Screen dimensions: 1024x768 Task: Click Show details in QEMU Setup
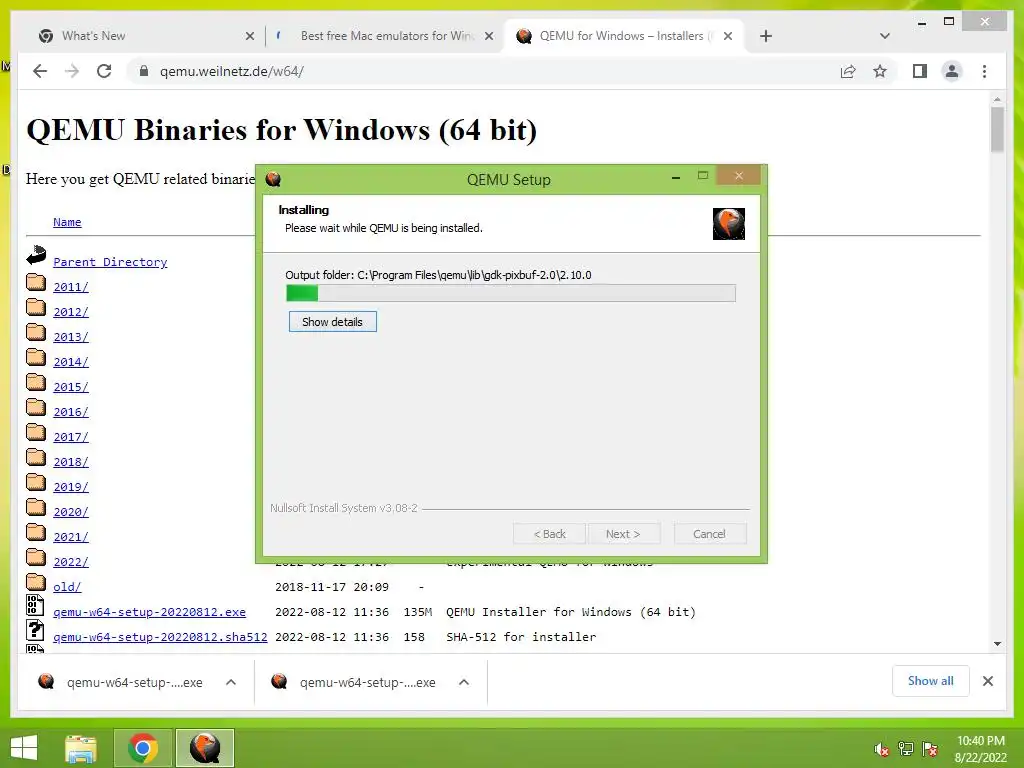tap(332, 322)
